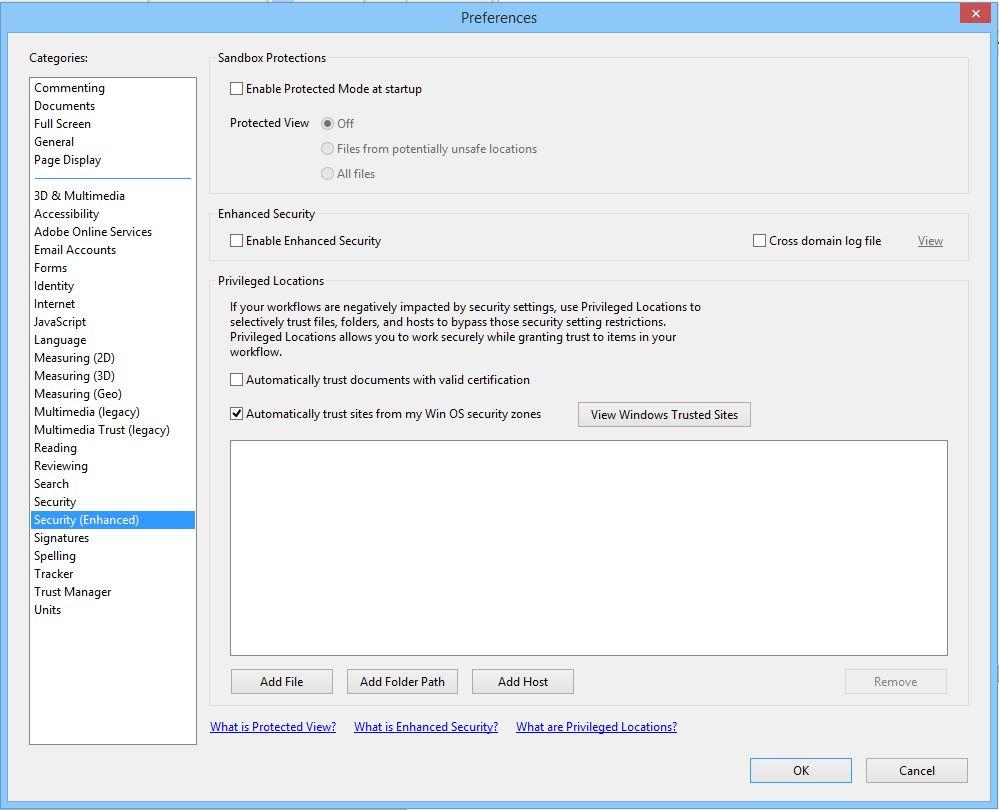The width and height of the screenshot is (999, 810).
Task: Select Adobe Online Services category
Action: pyautogui.click(x=113, y=232)
